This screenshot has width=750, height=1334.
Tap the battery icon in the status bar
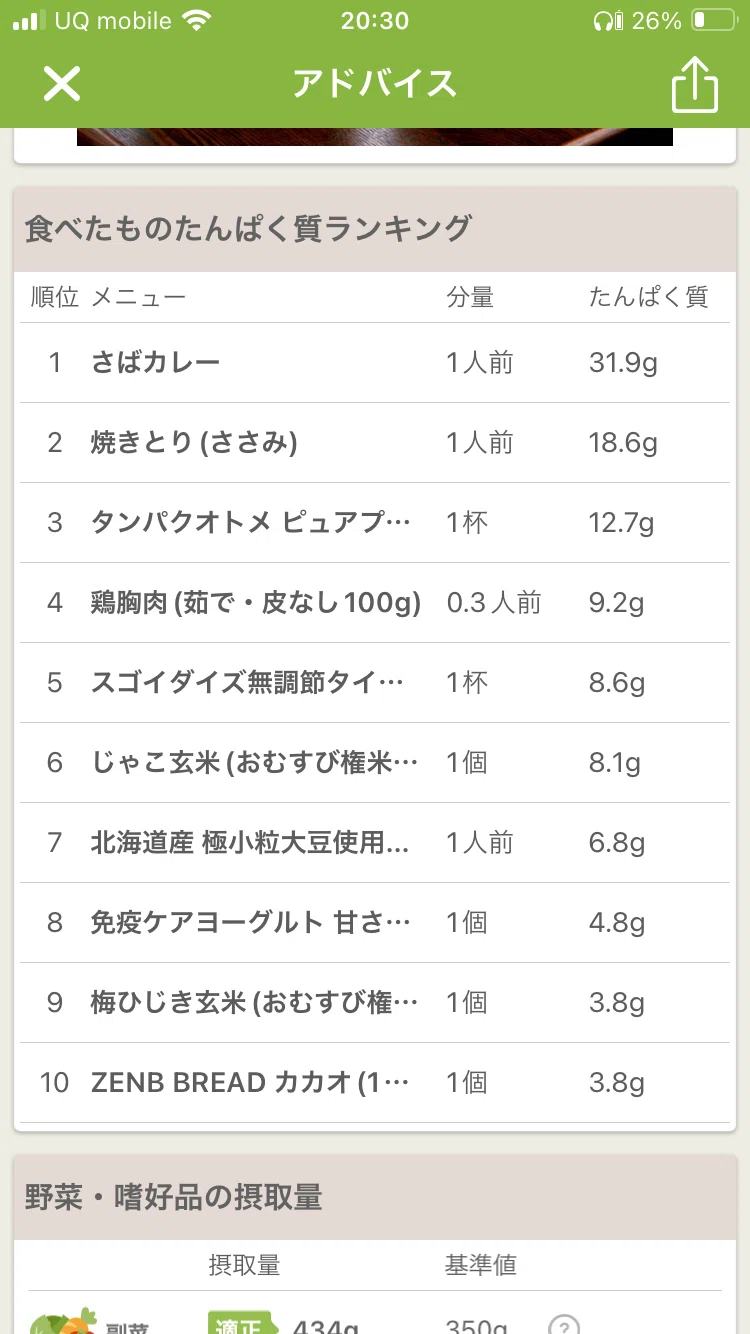coord(713,20)
